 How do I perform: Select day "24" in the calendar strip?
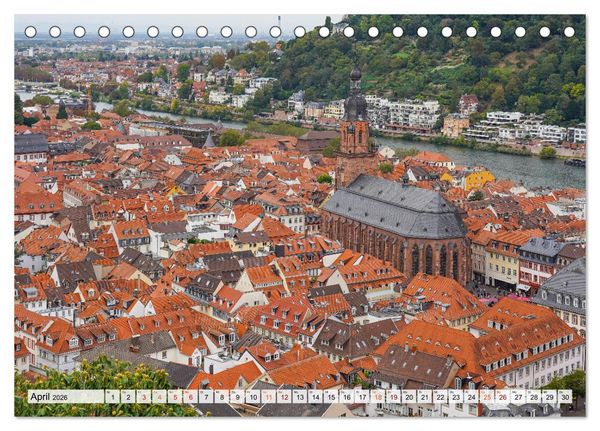tap(472, 397)
